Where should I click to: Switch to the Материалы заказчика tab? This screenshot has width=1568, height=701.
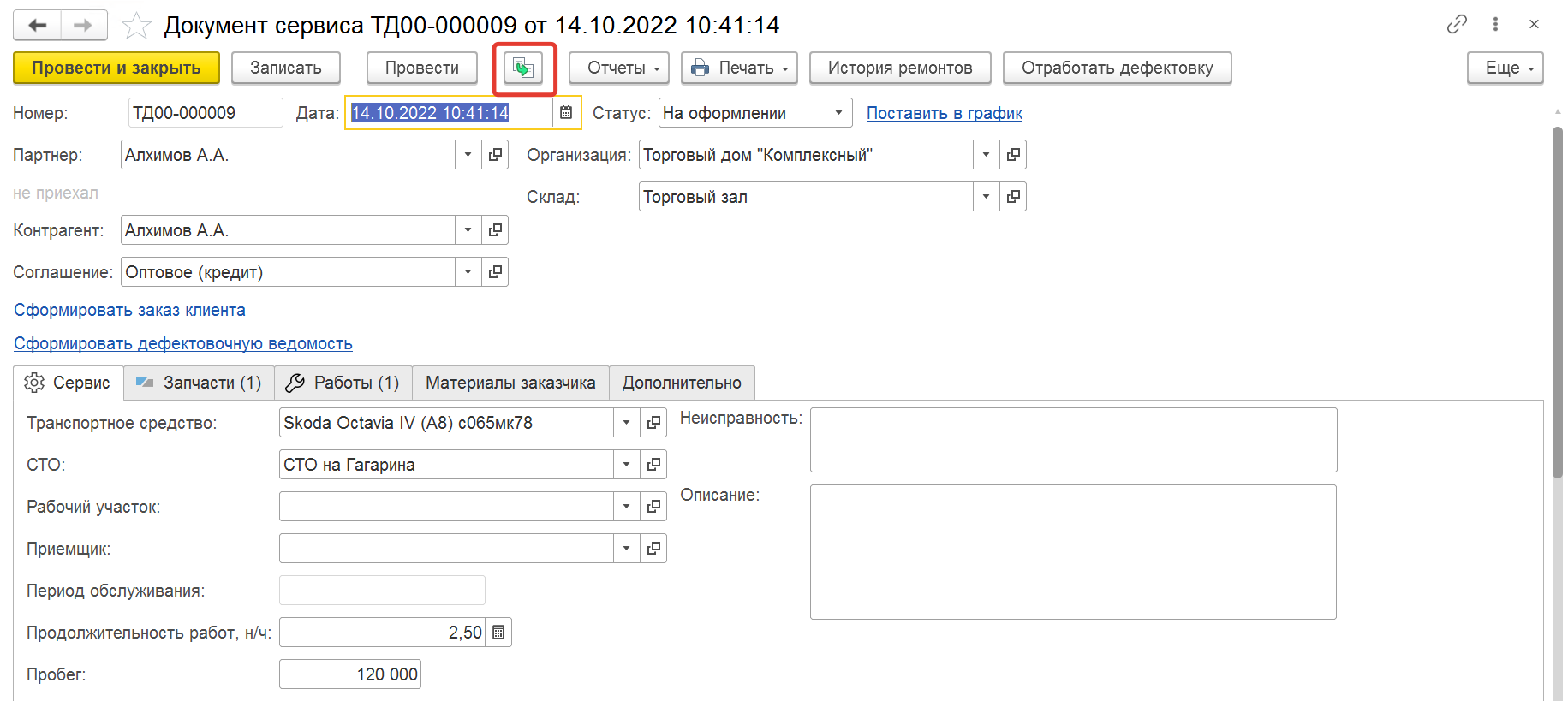point(510,383)
